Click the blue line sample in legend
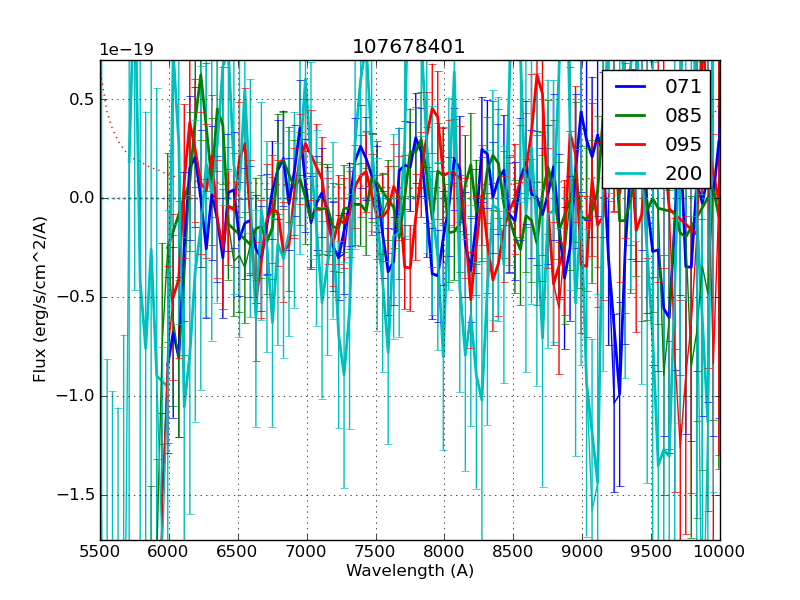This screenshot has height=600, width=800. 632,87
